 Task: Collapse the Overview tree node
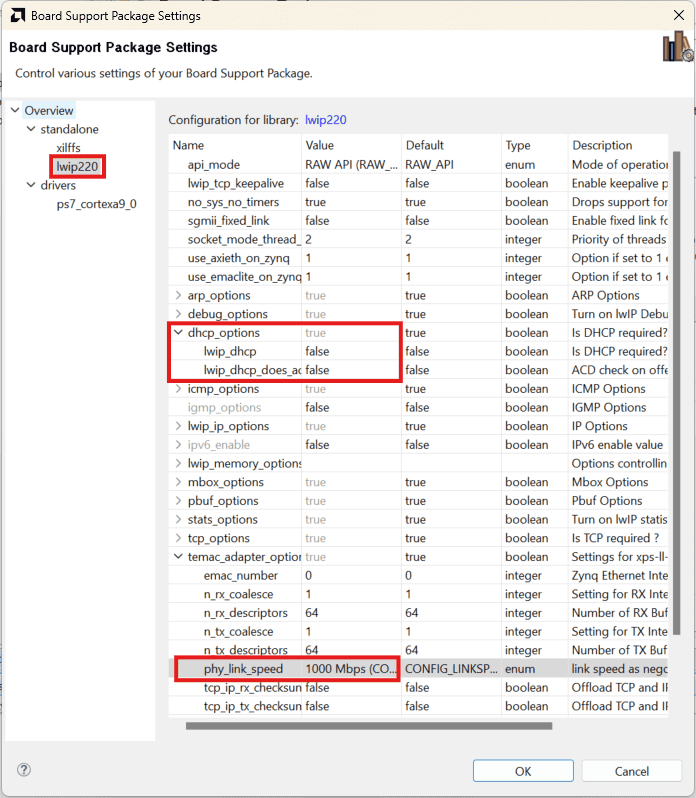coord(15,111)
